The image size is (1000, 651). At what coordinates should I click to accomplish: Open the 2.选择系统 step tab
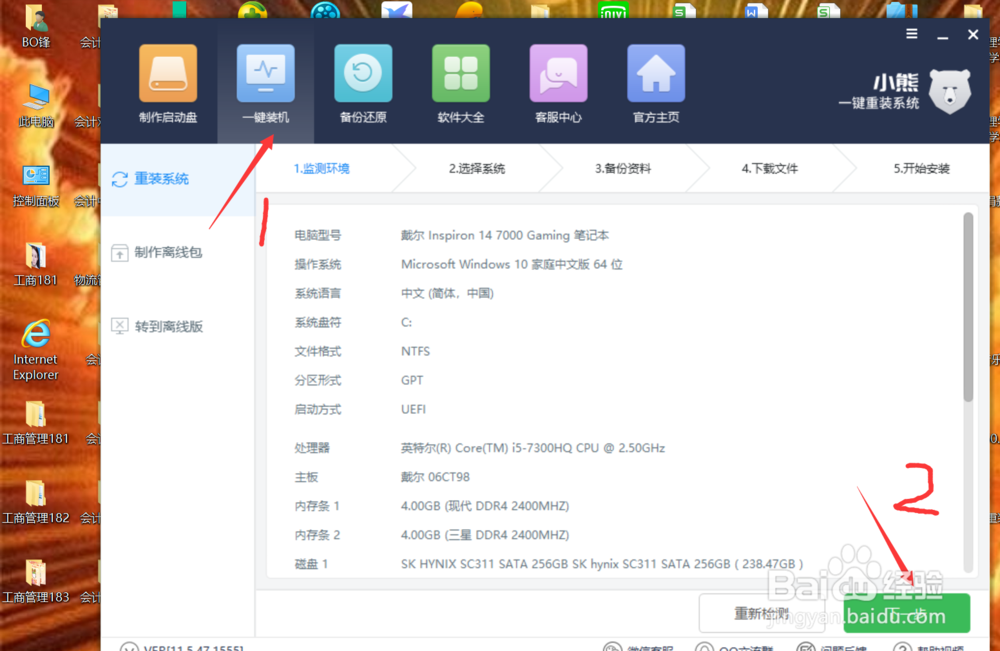(x=478, y=168)
